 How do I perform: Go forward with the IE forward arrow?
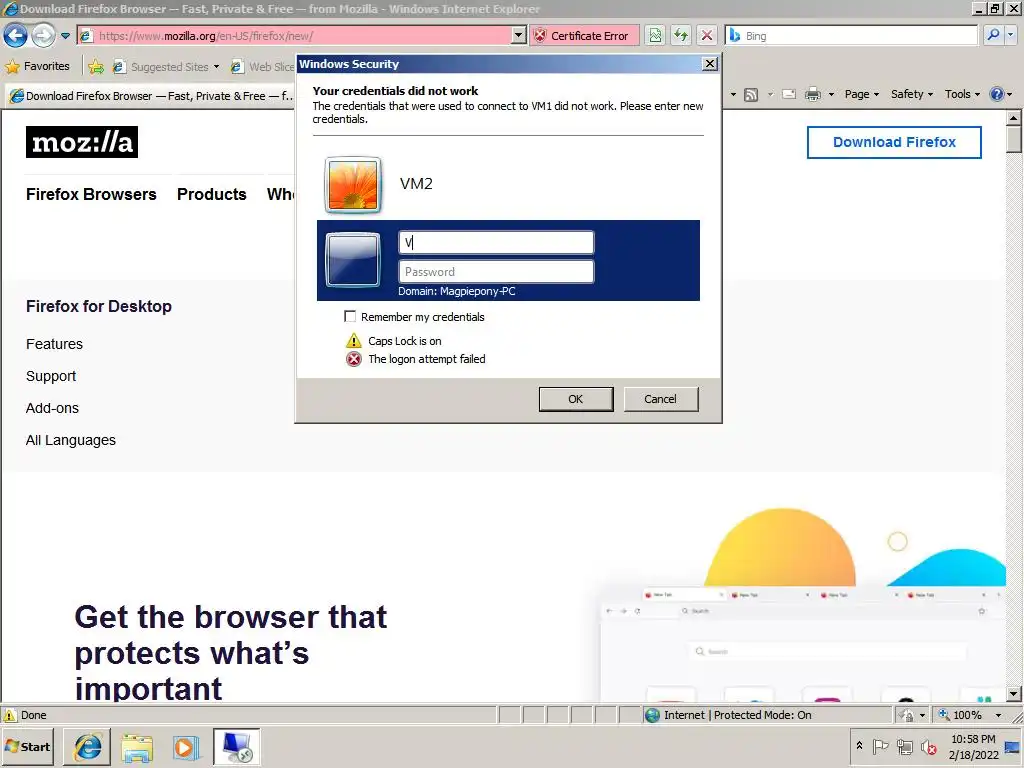pyautogui.click(x=43, y=35)
